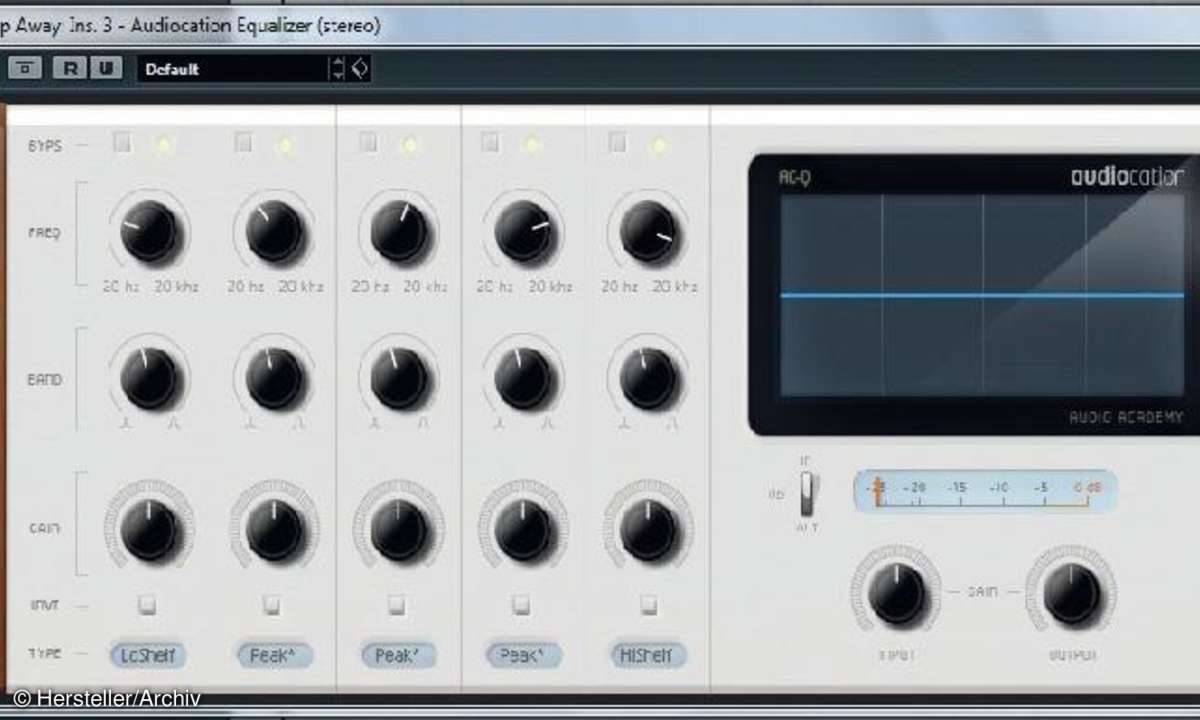
Task: Tick the bypass checkbox of the second band
Action: (x=244, y=143)
